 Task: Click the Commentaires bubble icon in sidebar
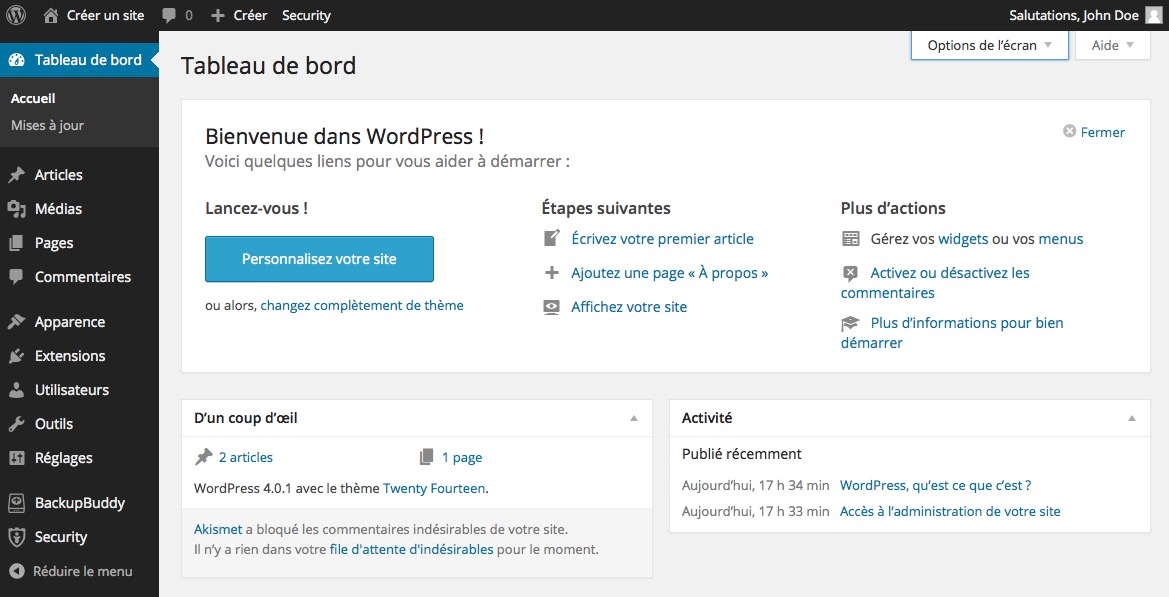[x=16, y=277]
